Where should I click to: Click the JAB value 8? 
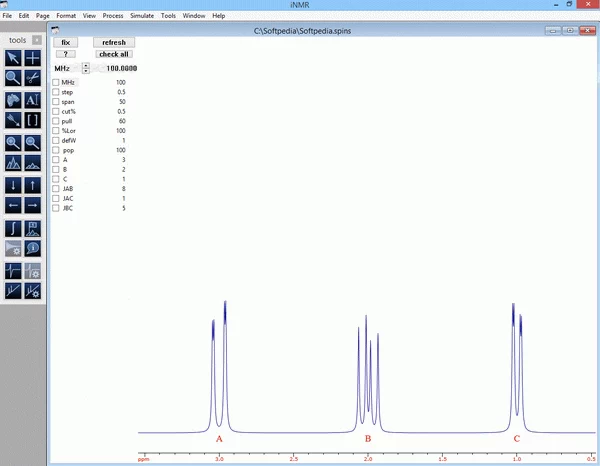point(123,189)
